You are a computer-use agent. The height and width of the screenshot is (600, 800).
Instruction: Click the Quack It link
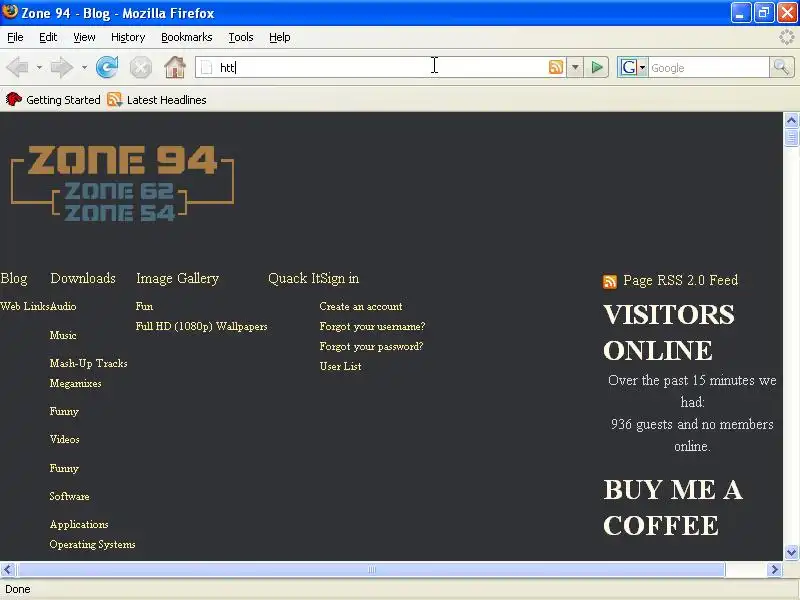pos(295,279)
